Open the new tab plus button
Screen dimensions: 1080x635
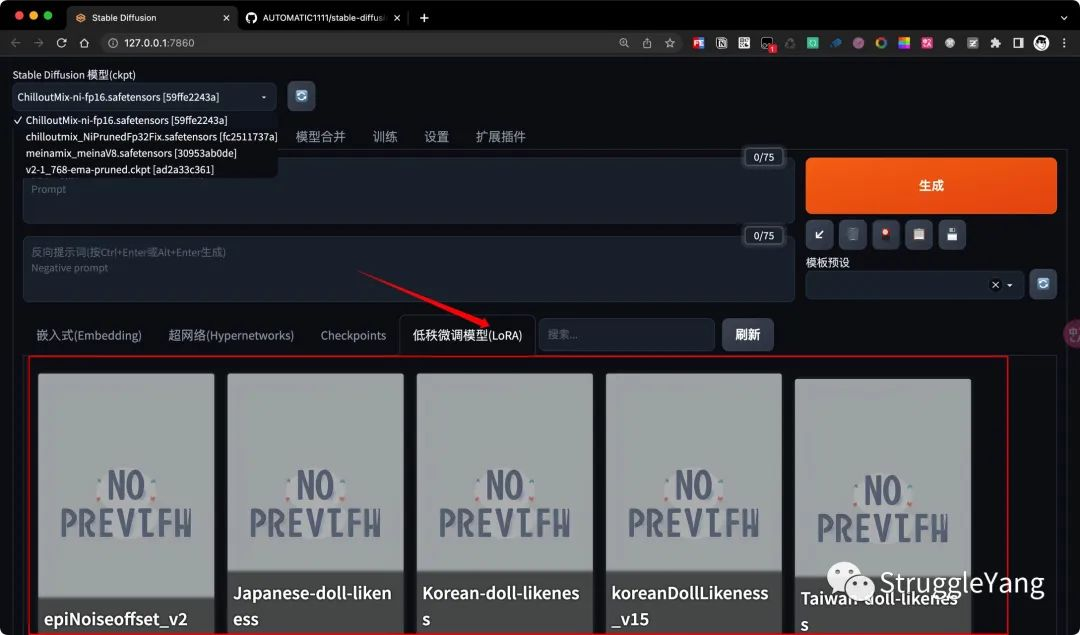pos(424,18)
